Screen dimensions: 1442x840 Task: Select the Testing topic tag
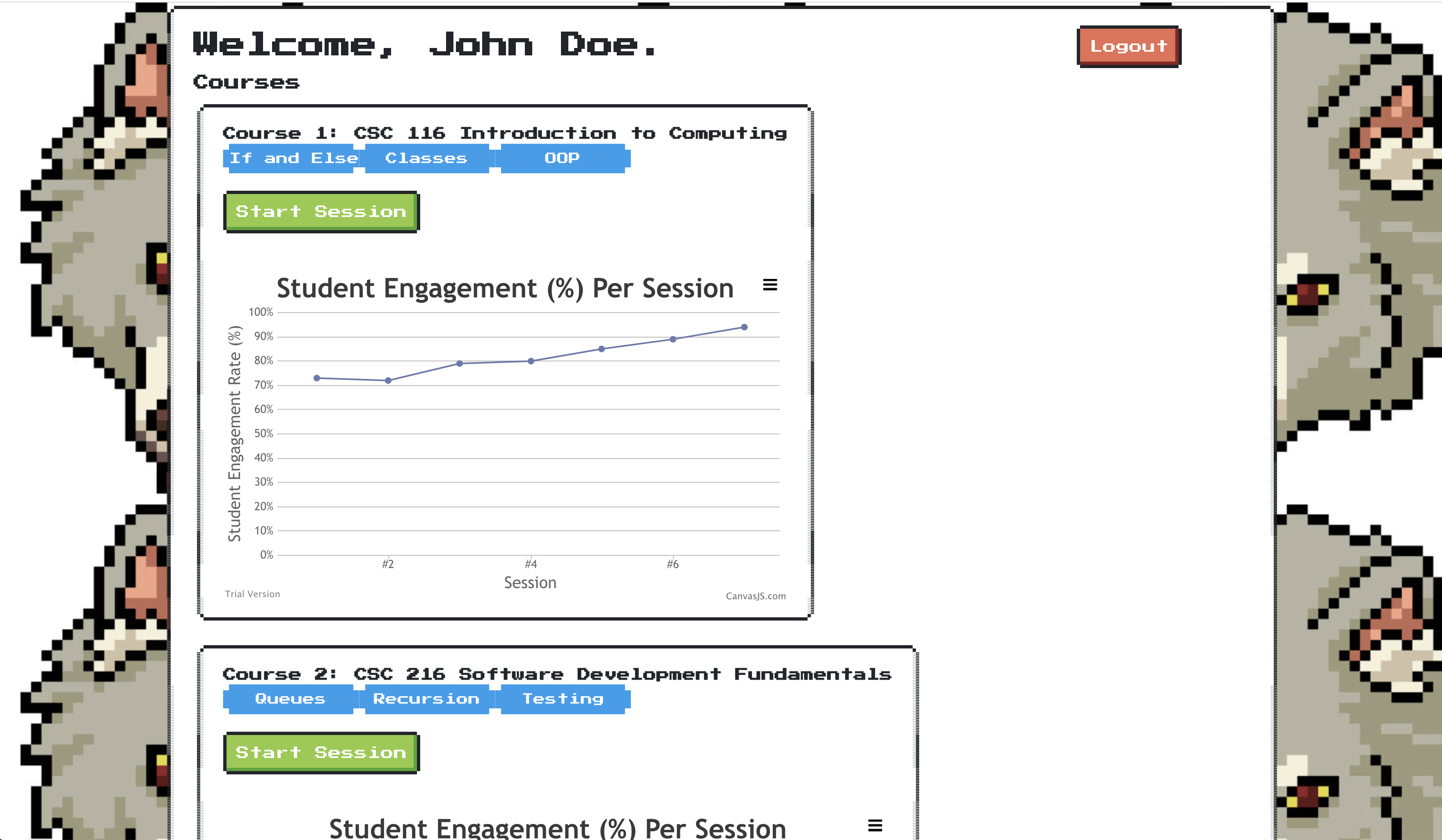563,699
